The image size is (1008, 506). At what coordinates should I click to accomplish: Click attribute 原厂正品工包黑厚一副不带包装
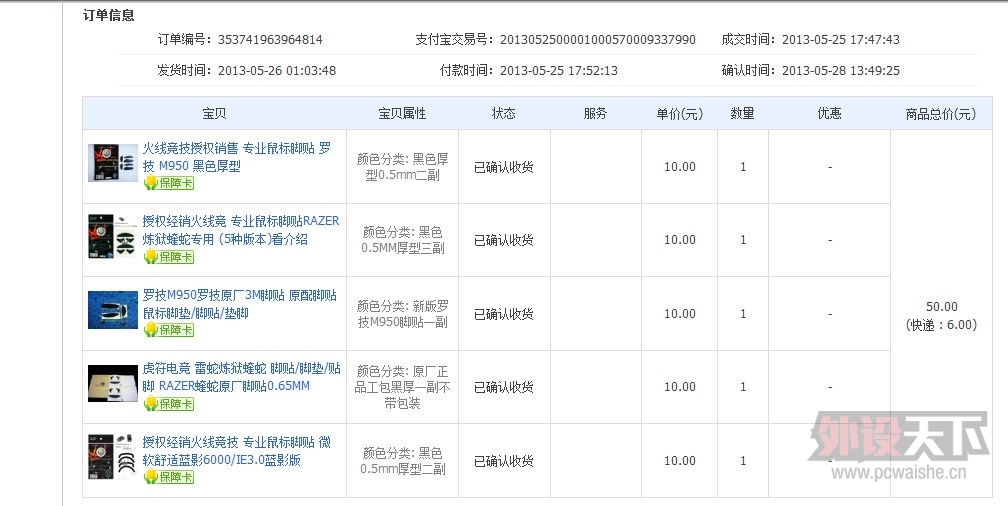coord(402,387)
